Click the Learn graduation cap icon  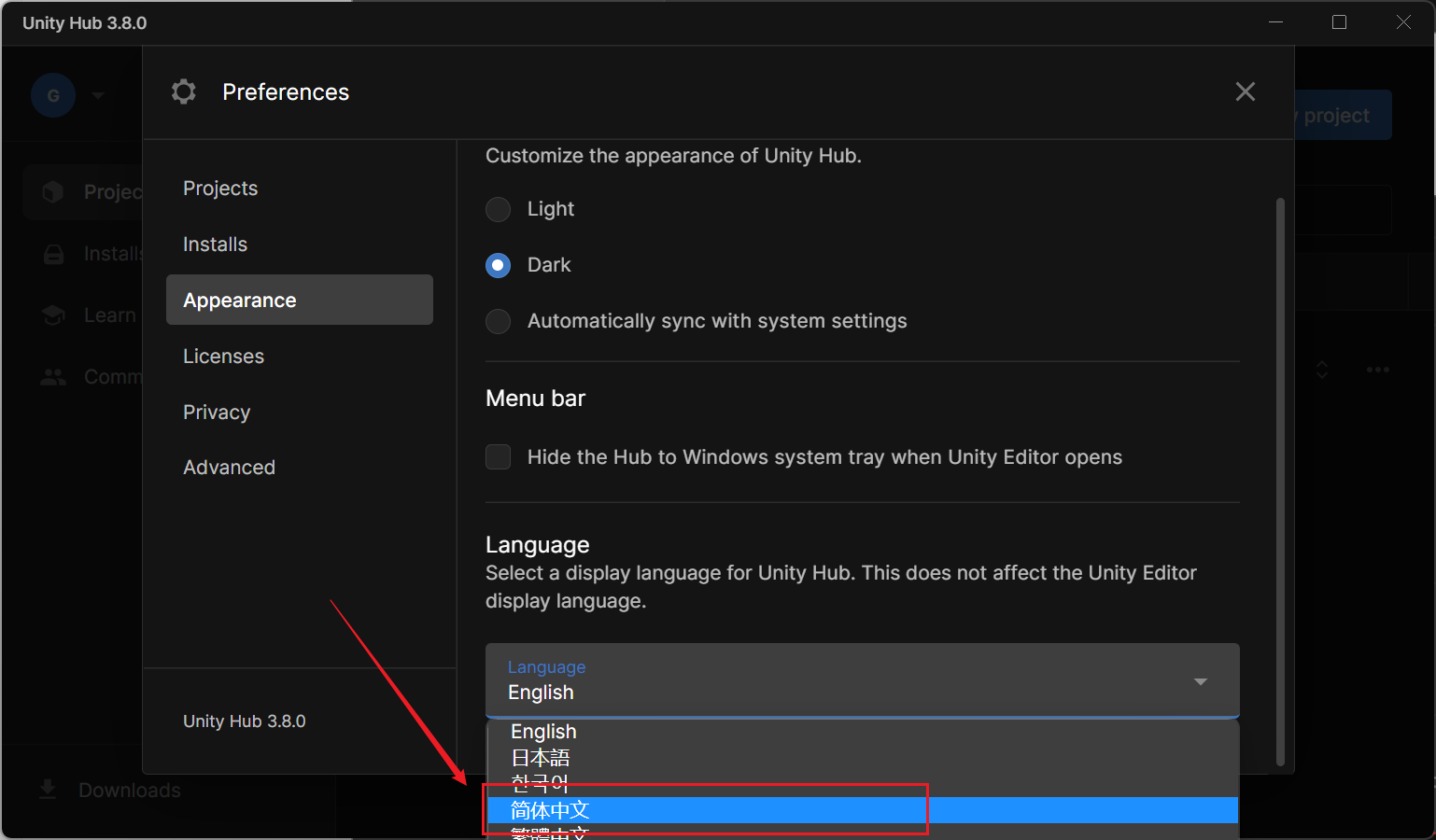coord(53,315)
